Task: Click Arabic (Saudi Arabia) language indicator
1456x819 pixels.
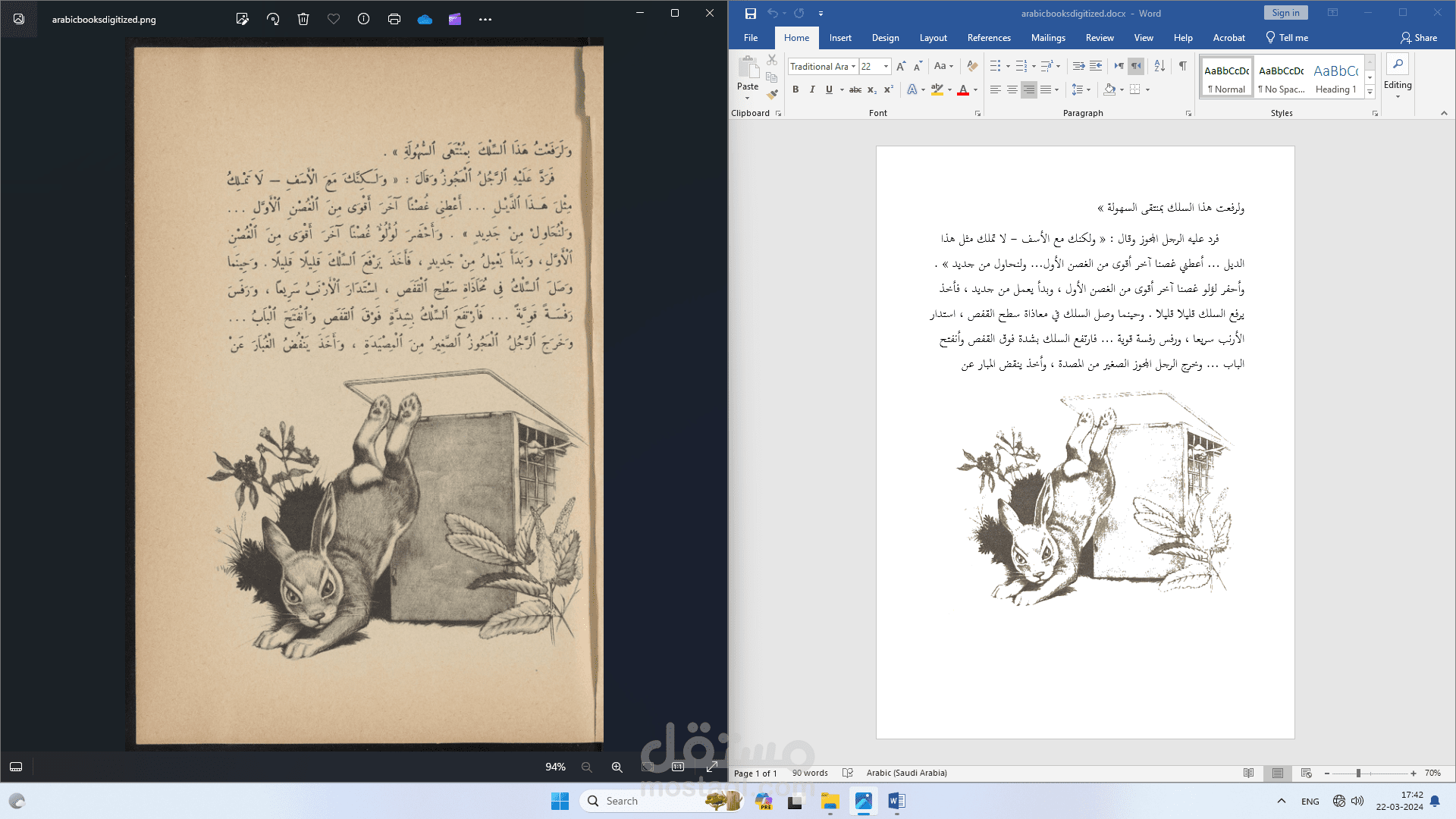Action: coord(906,773)
